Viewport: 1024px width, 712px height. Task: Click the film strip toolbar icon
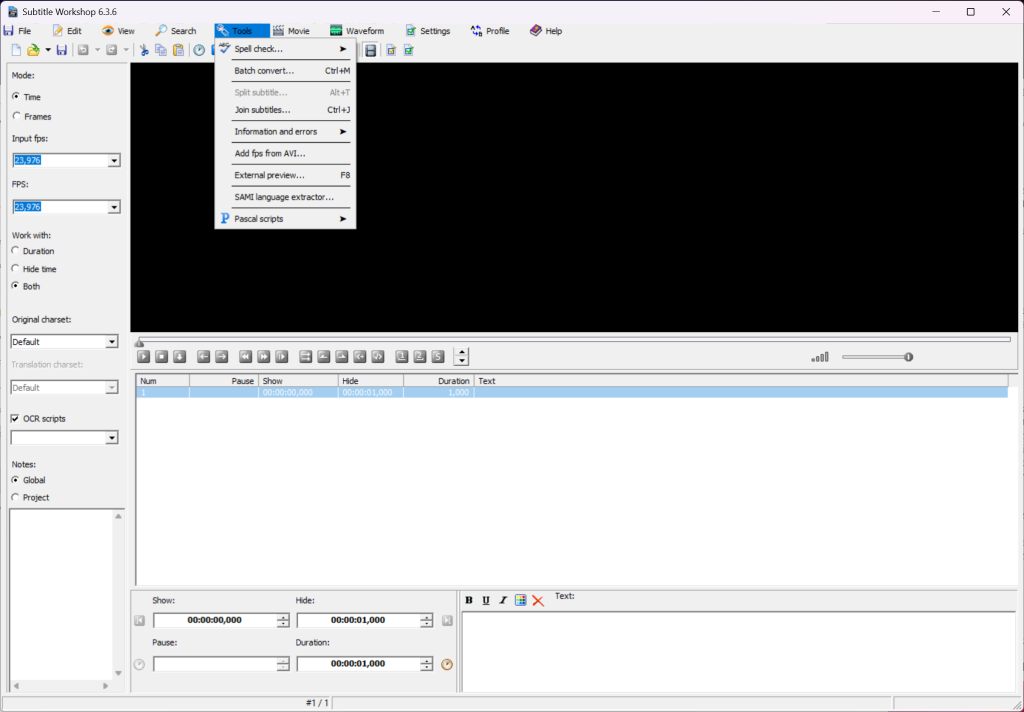tap(370, 50)
